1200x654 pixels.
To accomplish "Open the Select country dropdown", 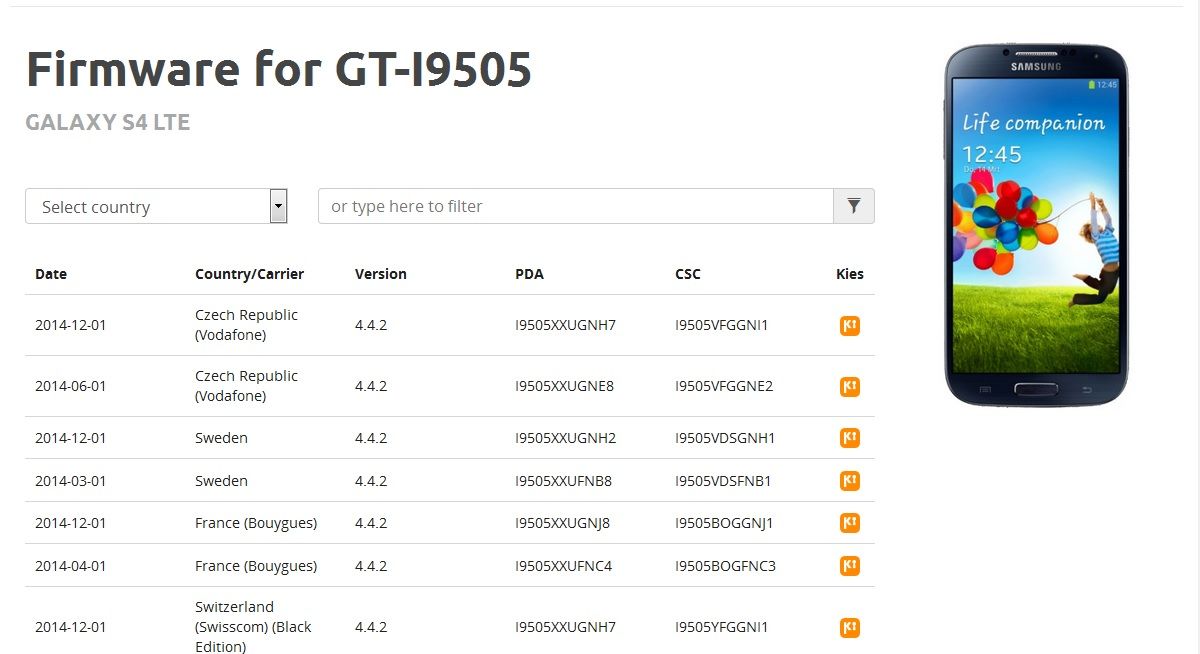I will tap(157, 206).
